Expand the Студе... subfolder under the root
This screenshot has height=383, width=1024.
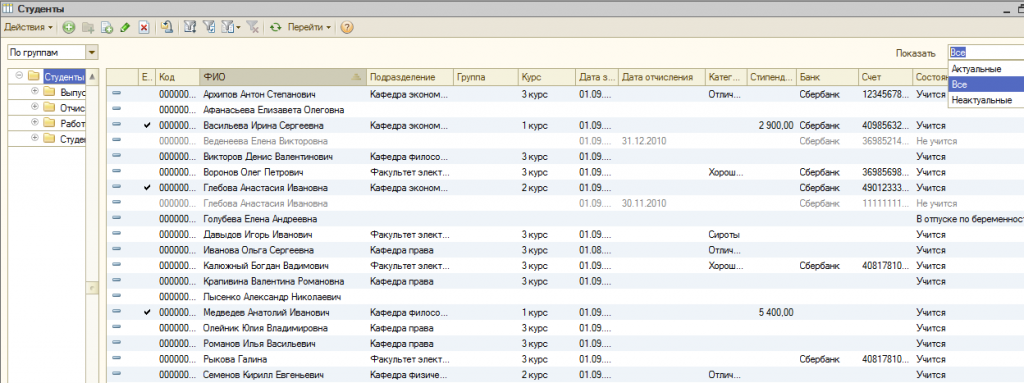pyautogui.click(x=35, y=138)
